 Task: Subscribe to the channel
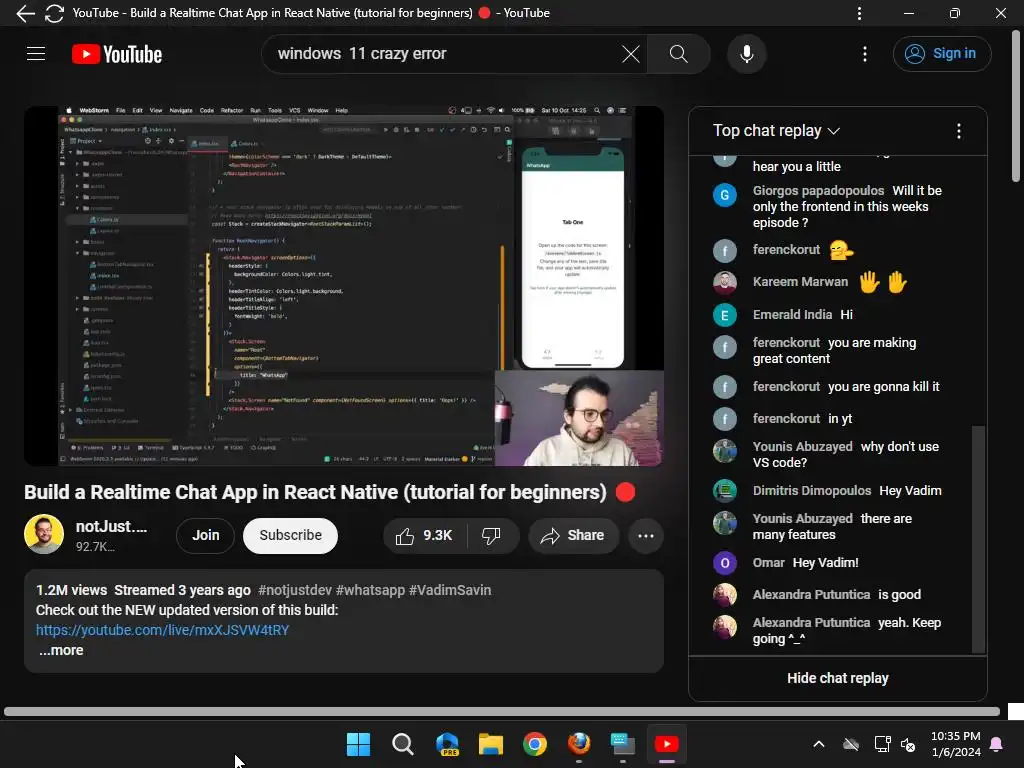coord(290,536)
